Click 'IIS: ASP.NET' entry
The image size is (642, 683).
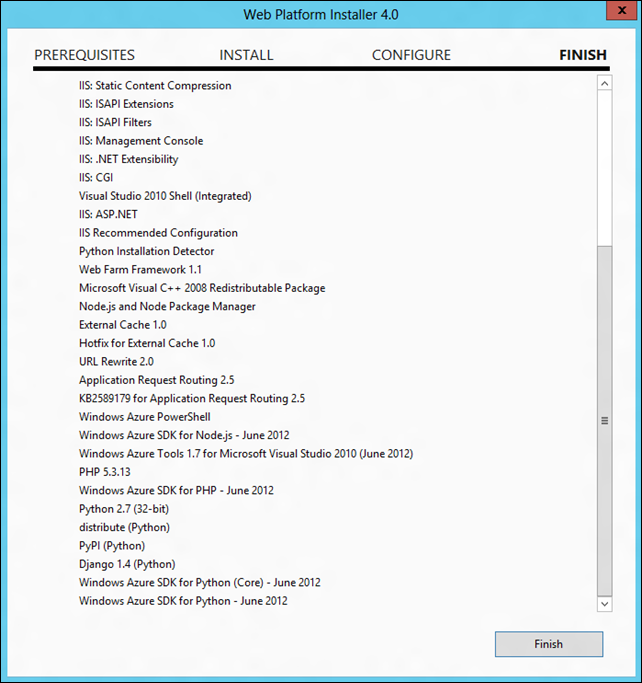pos(108,214)
